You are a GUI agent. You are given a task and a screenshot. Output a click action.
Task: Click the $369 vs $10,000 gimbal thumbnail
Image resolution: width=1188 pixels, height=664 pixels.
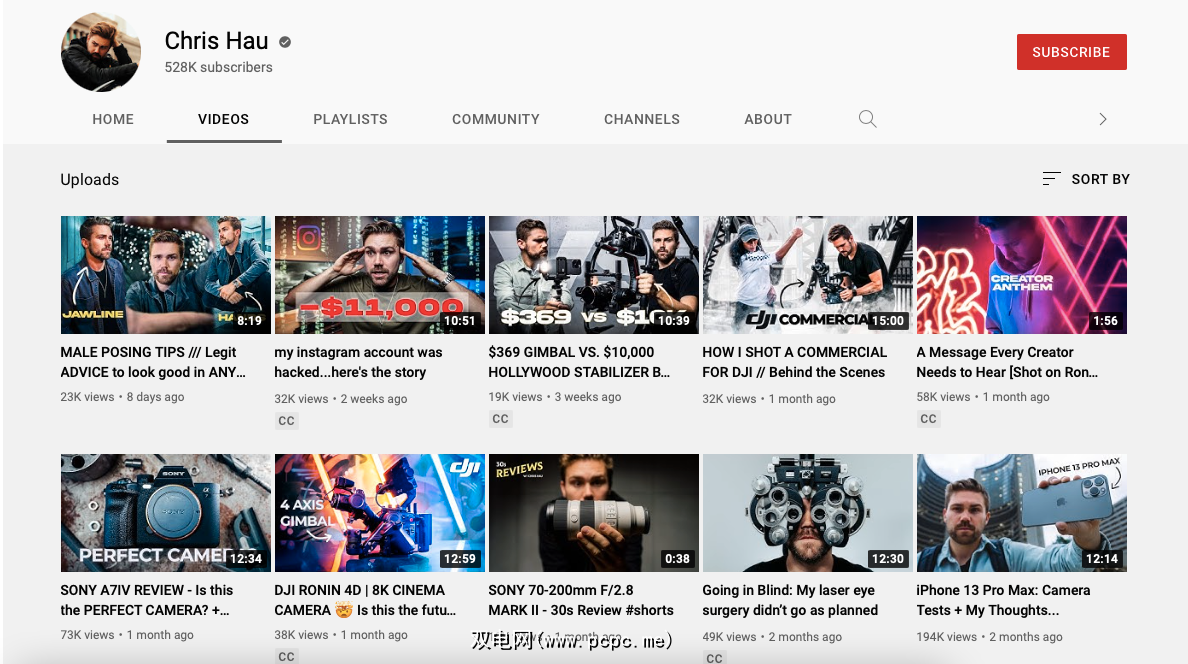point(594,274)
